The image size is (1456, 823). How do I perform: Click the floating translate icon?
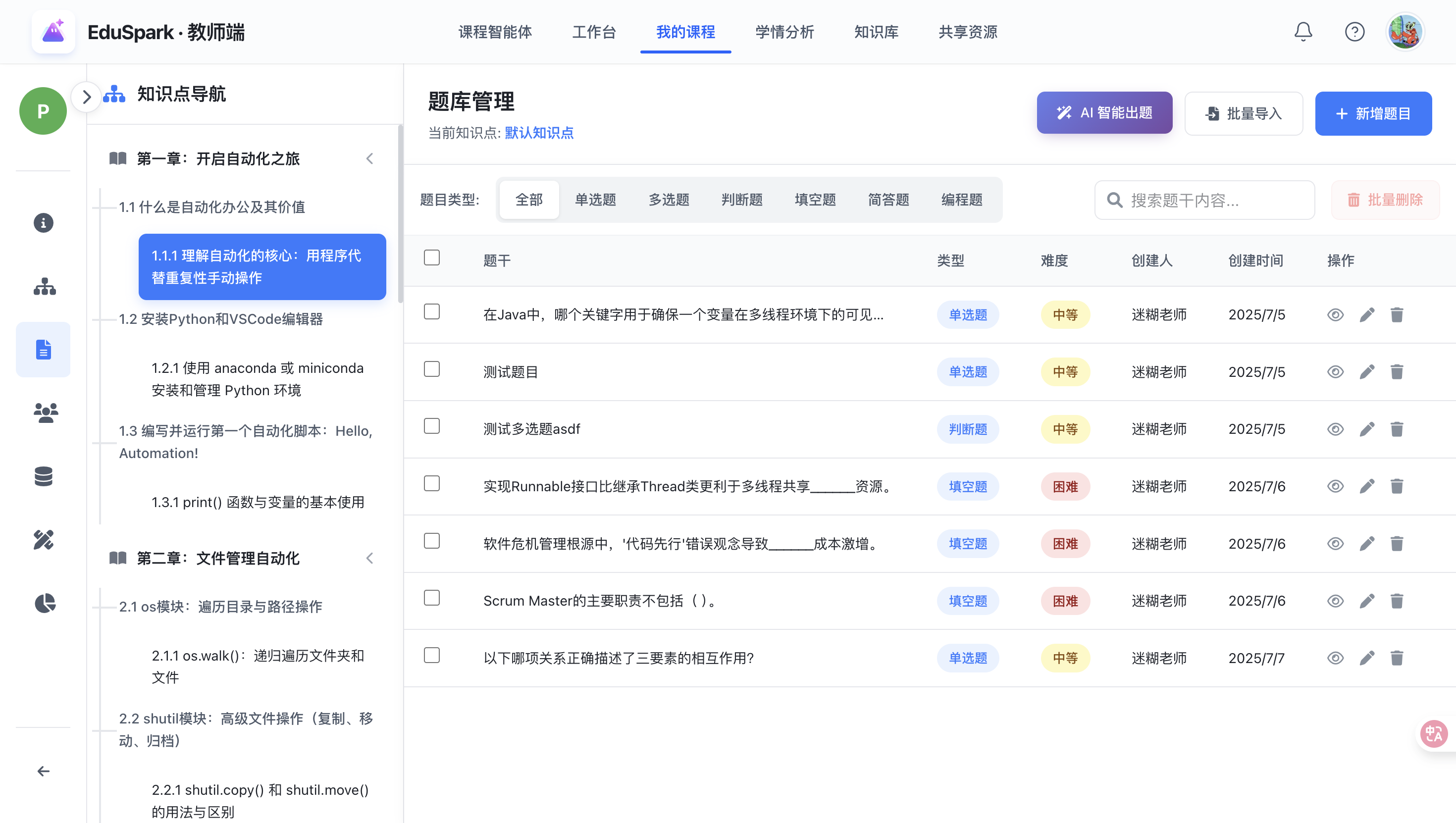point(1433,734)
